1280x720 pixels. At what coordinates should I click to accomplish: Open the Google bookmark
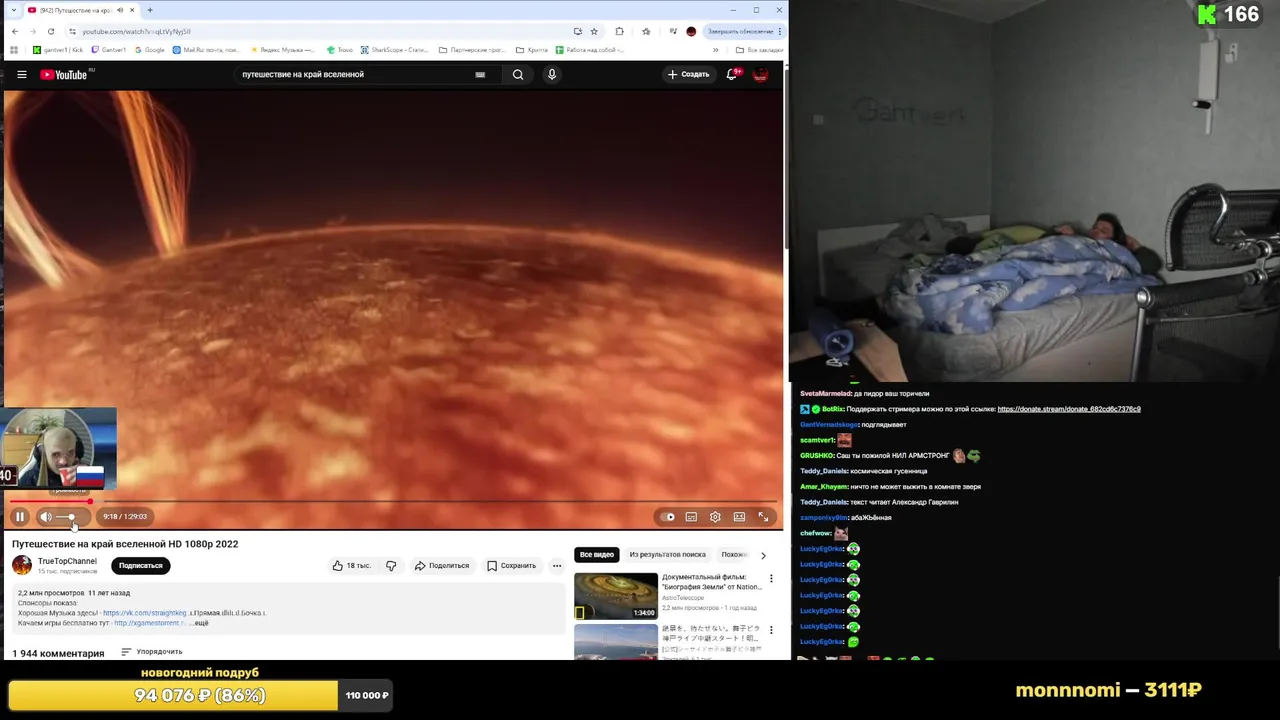(x=149, y=49)
